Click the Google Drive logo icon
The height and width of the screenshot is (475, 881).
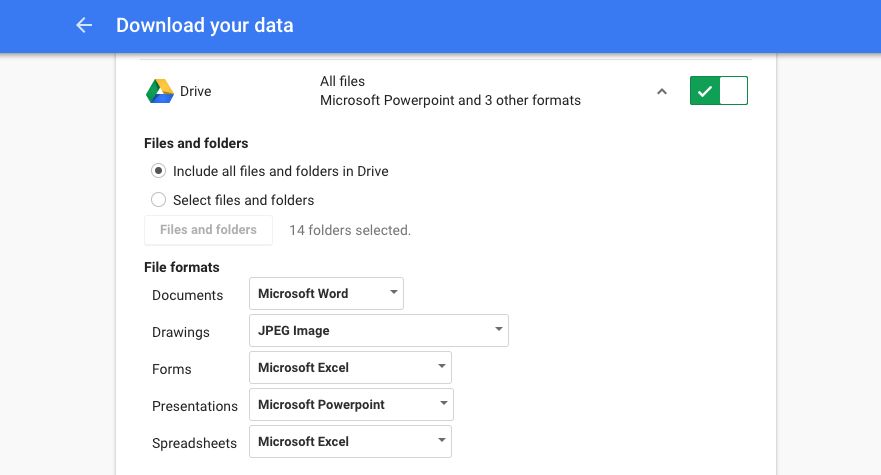[x=160, y=91]
